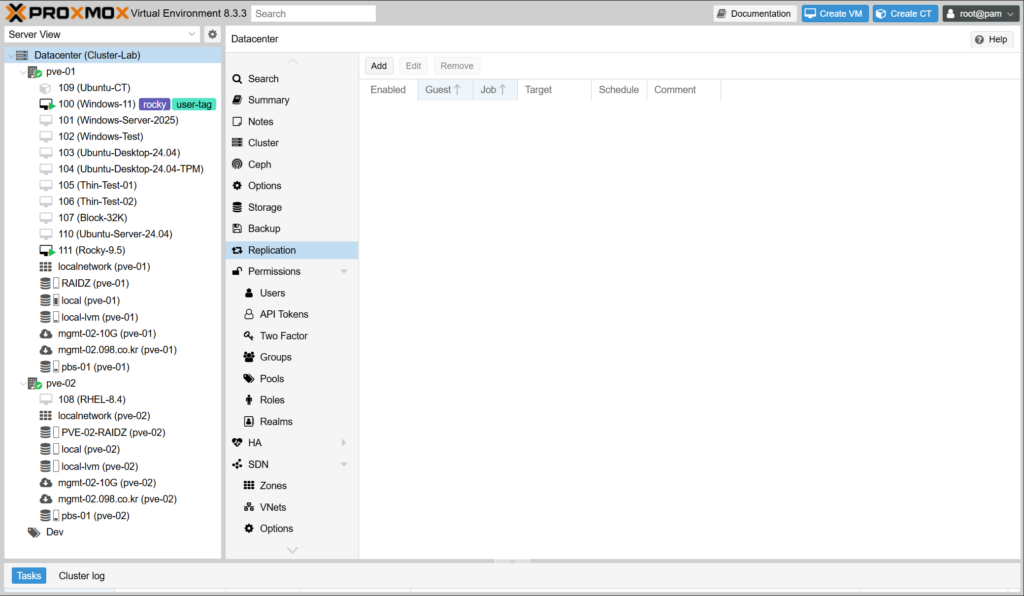Screen dimensions: 1024x596
Task: Click the API Tokens icon
Action: pos(249,314)
